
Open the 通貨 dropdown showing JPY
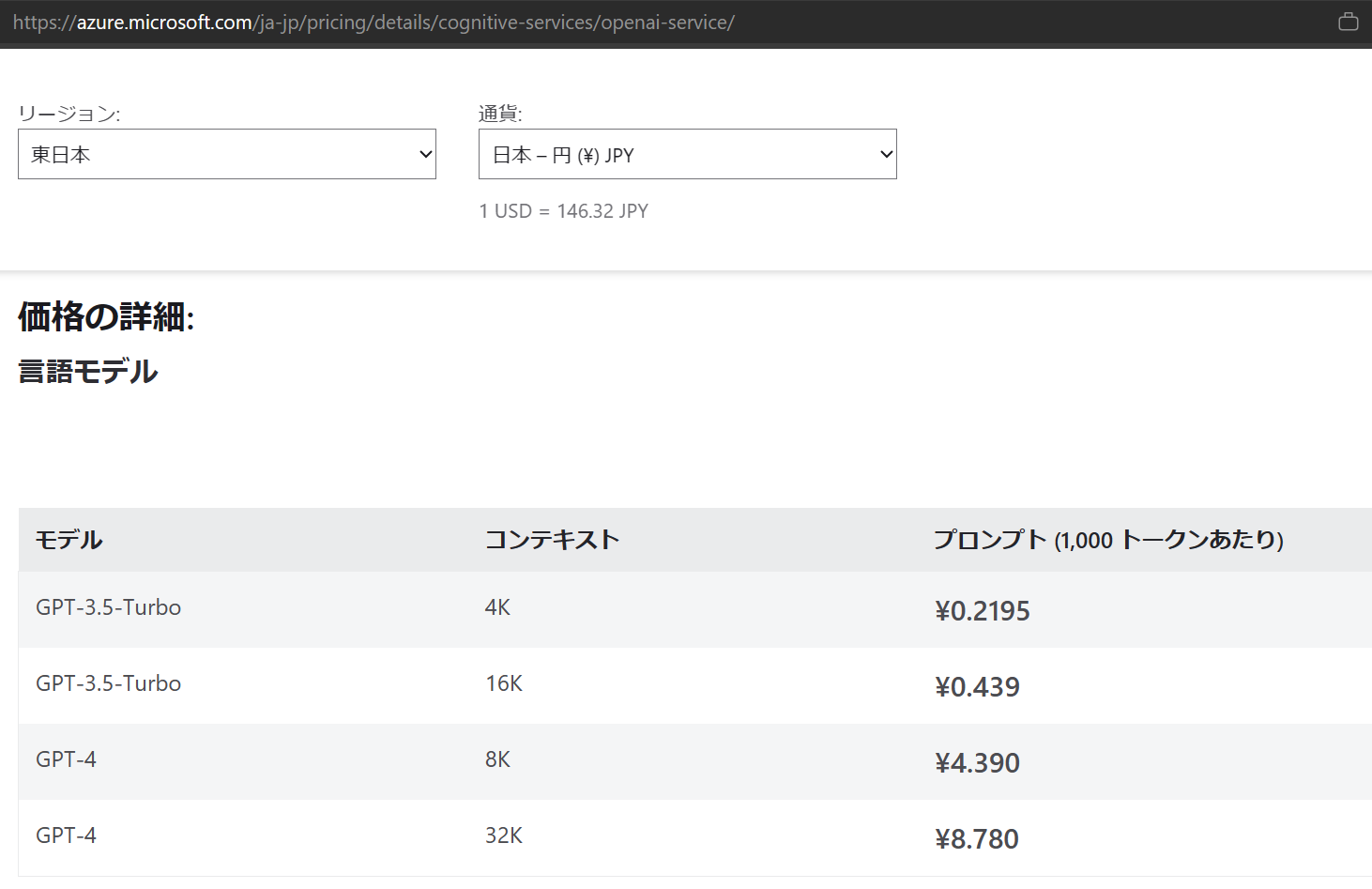coord(688,154)
